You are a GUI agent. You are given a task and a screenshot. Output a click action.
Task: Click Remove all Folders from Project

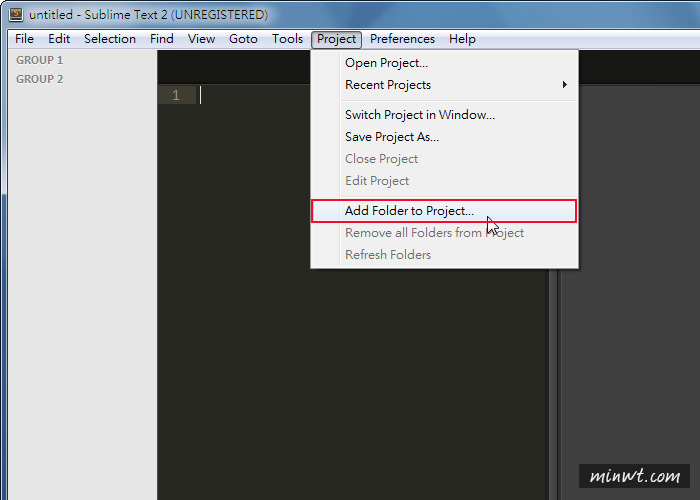click(x=444, y=233)
